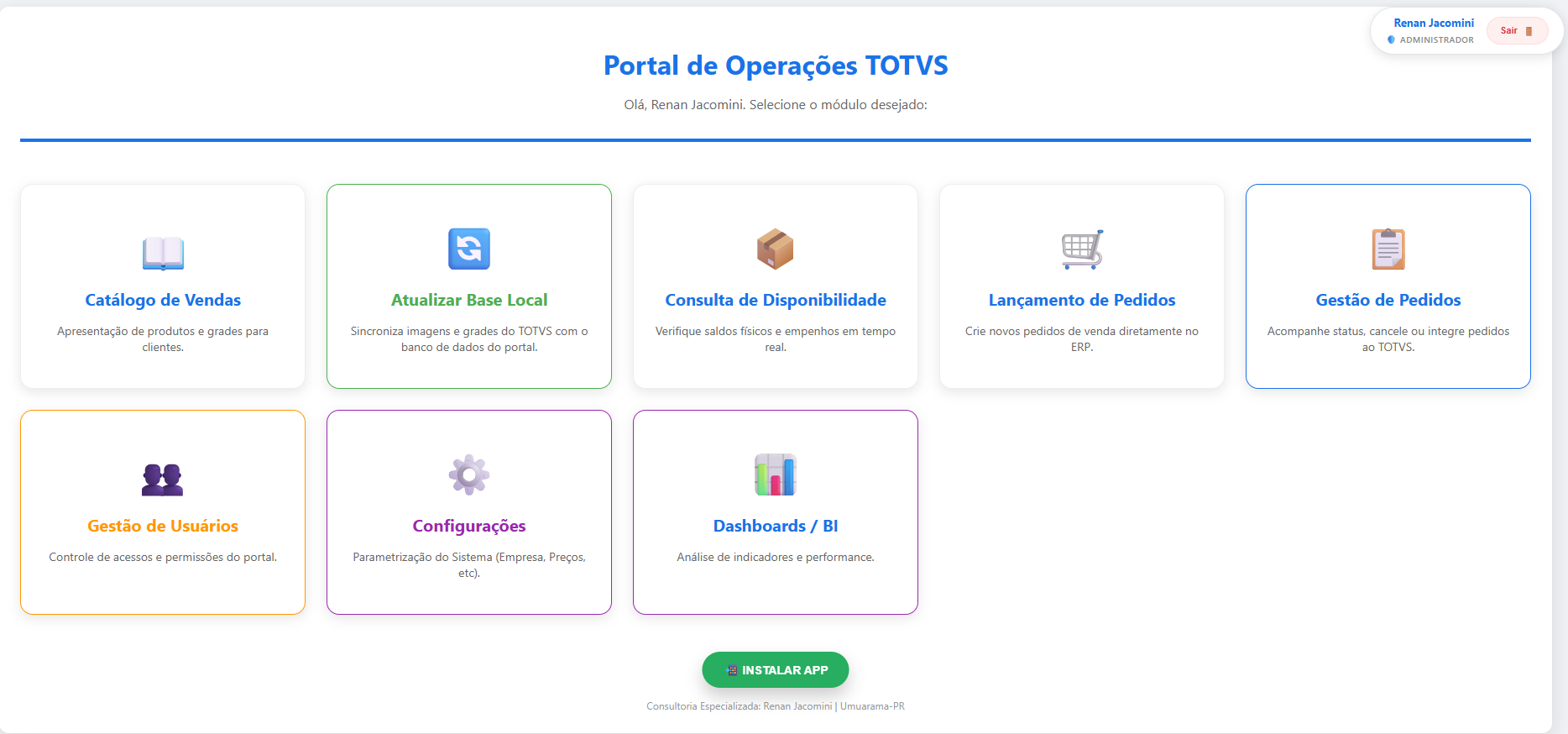Click description 'Análise de indicadores e performance'
This screenshot has width=1568, height=734.
coord(776,557)
